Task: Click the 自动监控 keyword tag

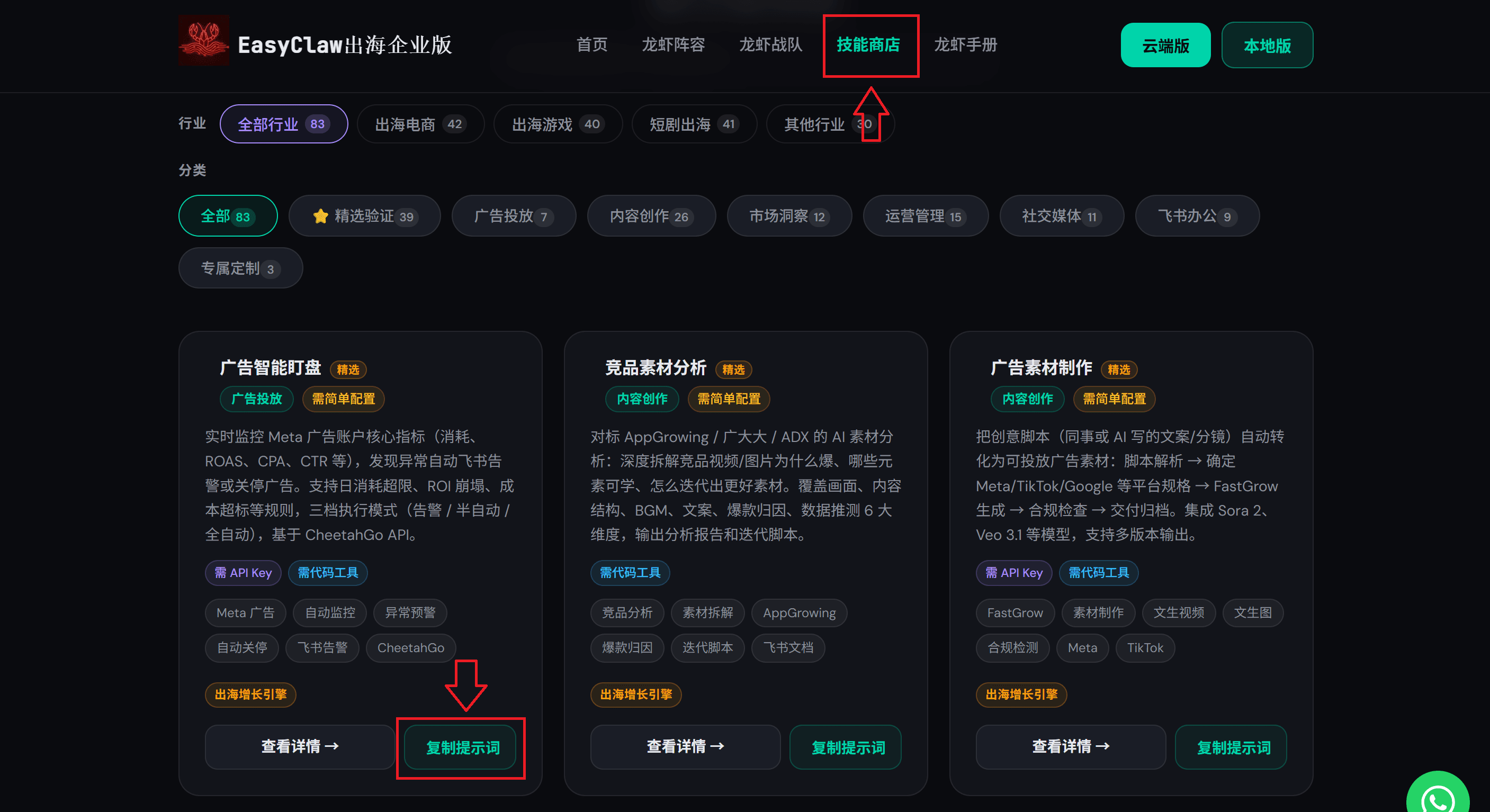Action: click(330, 613)
